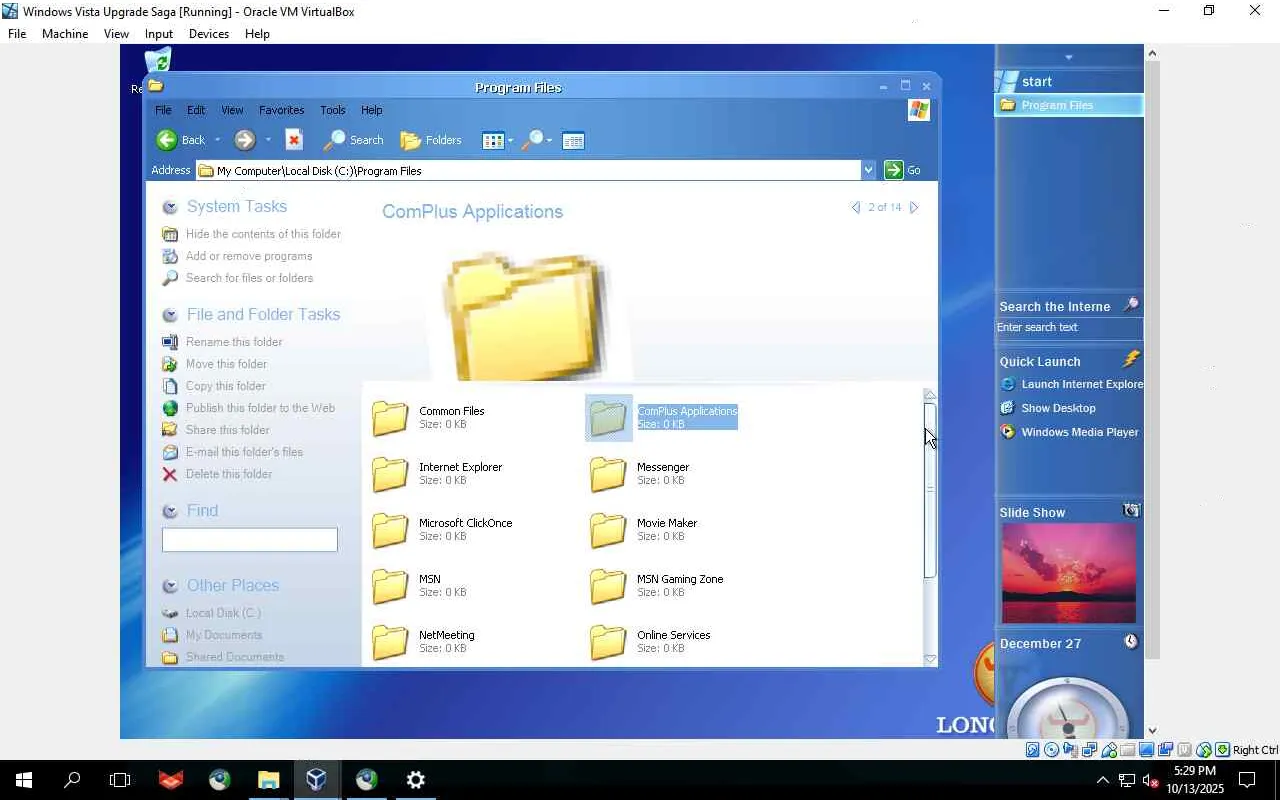Open My Documents in Other Places
Viewport: 1280px width, 800px height.
(224, 635)
